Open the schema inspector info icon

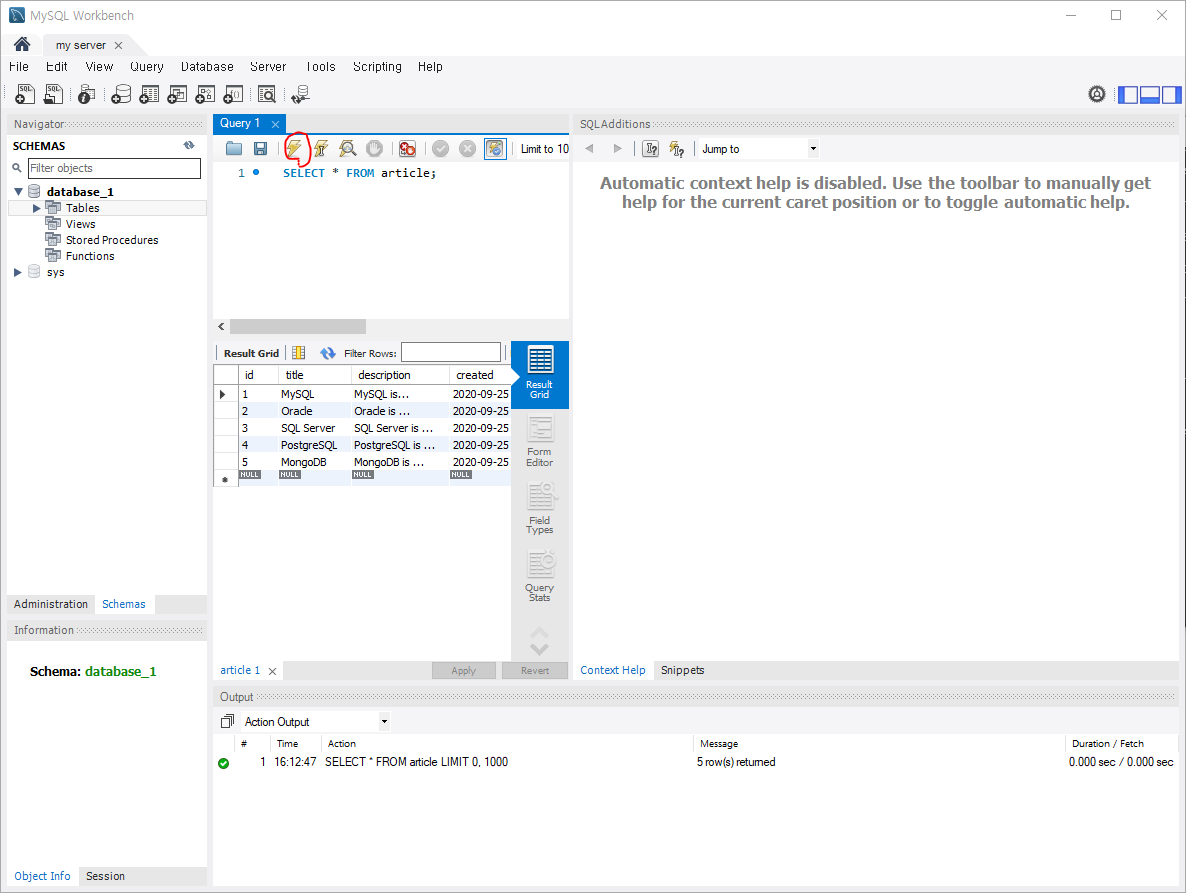tap(86, 95)
